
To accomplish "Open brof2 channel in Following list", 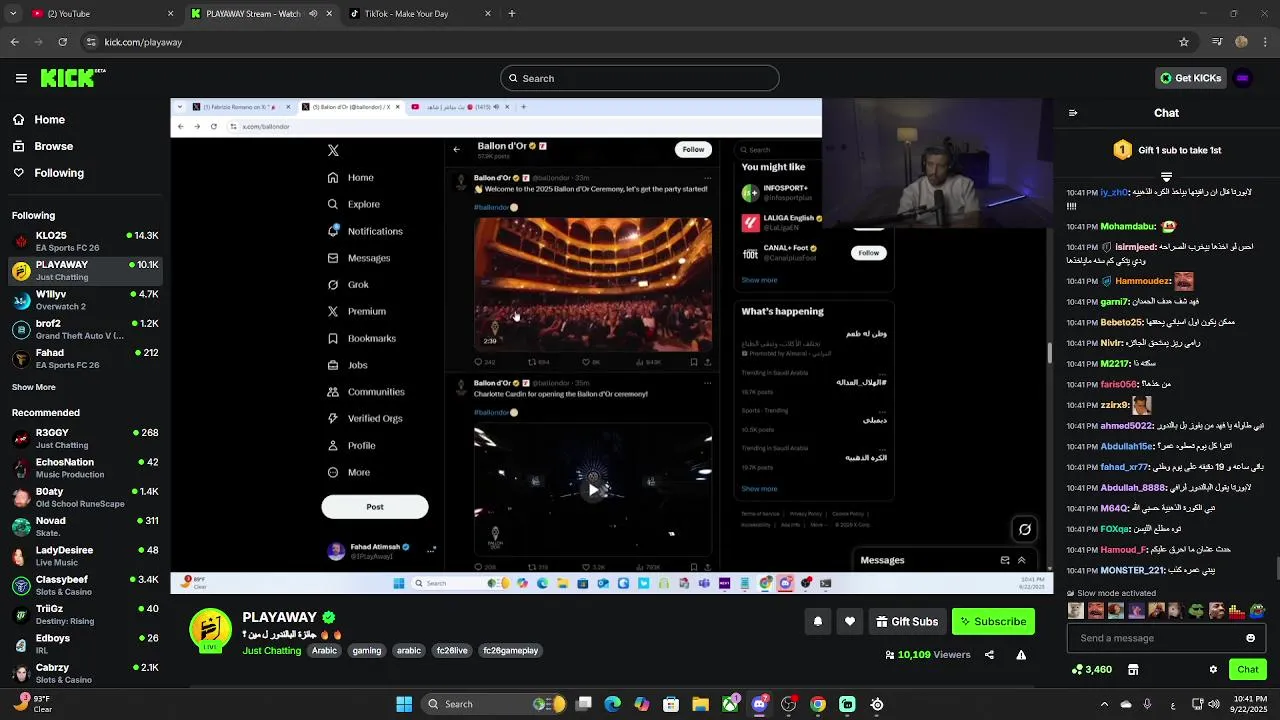I will [85, 329].
